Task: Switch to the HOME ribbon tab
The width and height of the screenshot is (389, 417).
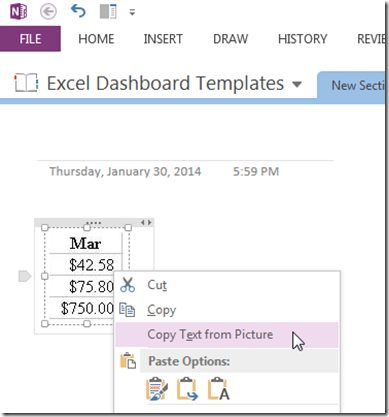Action: 96,39
